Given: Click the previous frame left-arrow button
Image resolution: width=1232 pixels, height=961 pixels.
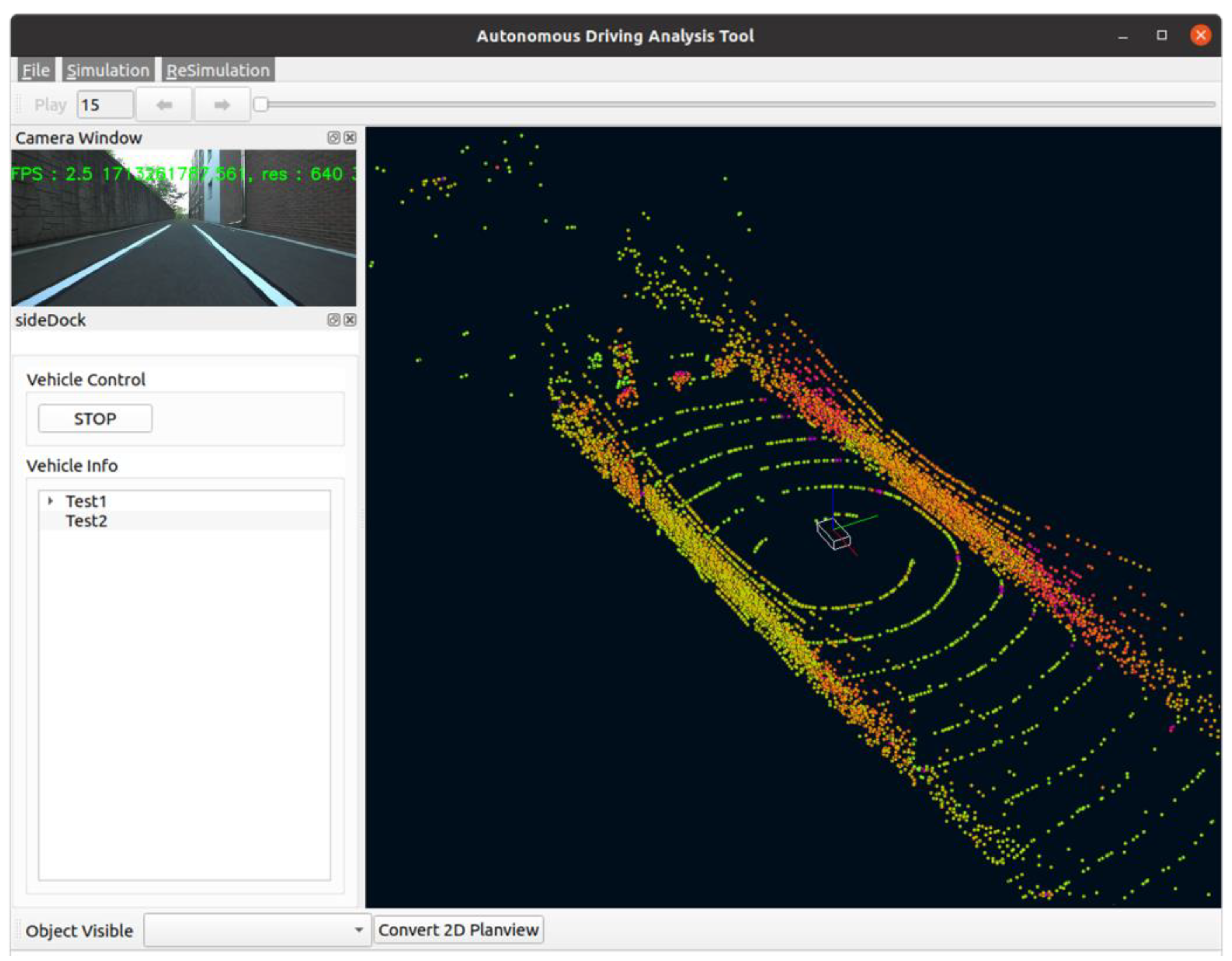Looking at the screenshot, I should tap(164, 104).
